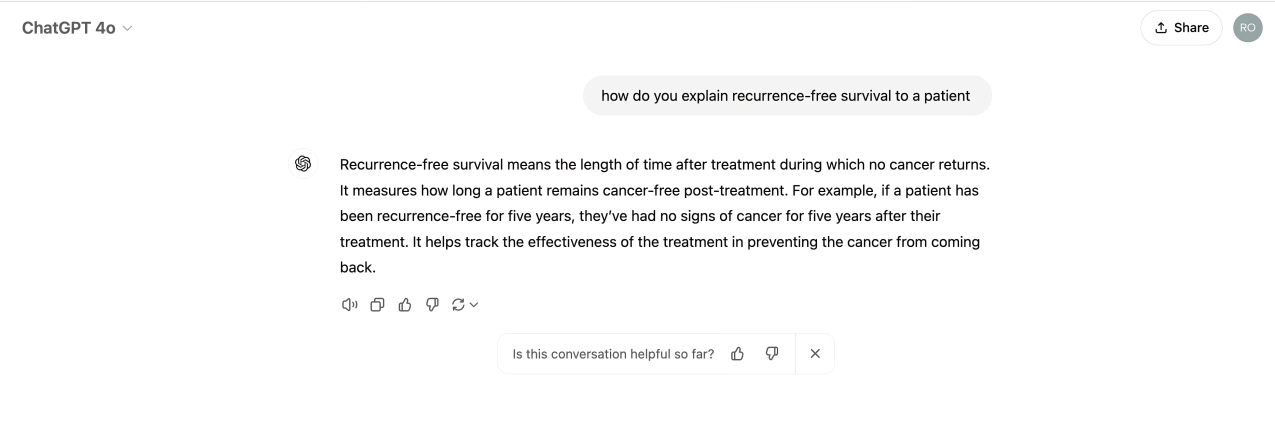Screen dimensions: 1275x441
Task: Open the RO user profile menu
Action: tap(1248, 28)
